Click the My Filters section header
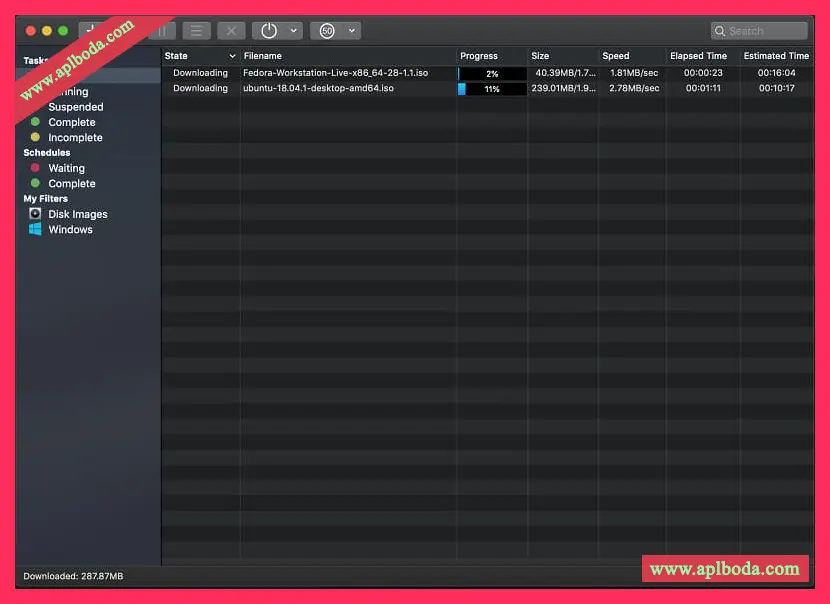The width and height of the screenshot is (830, 604). coord(46,199)
